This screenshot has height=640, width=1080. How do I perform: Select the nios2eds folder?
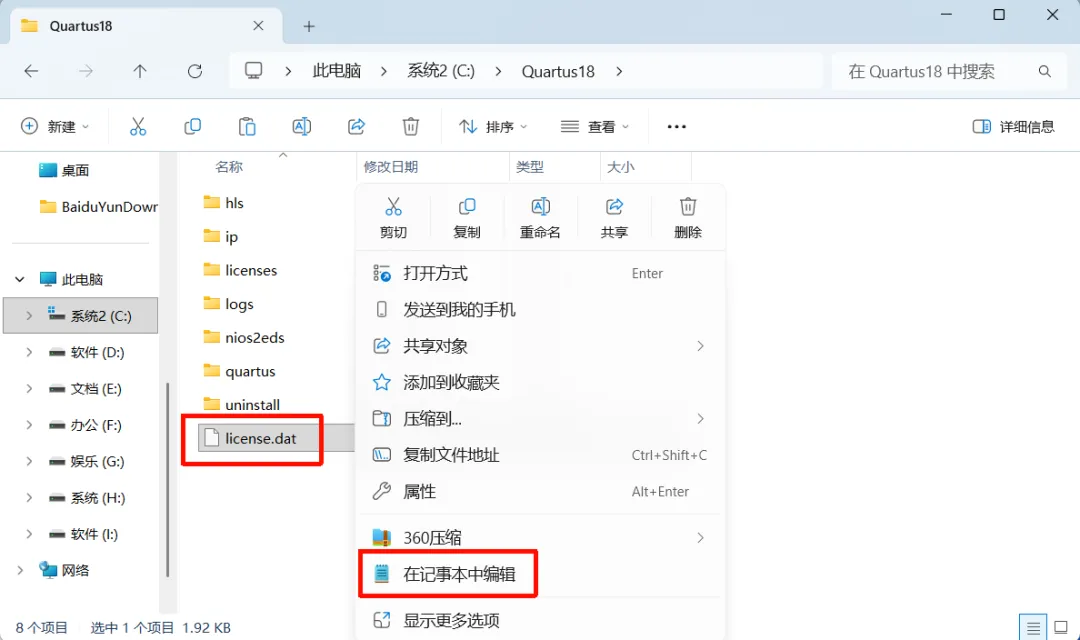(243, 338)
